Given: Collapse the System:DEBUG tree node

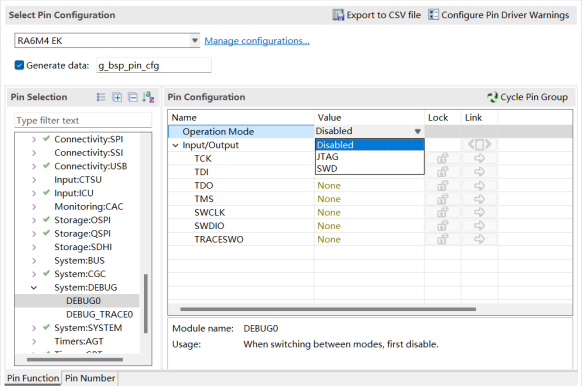Looking at the screenshot, I should (34, 287).
